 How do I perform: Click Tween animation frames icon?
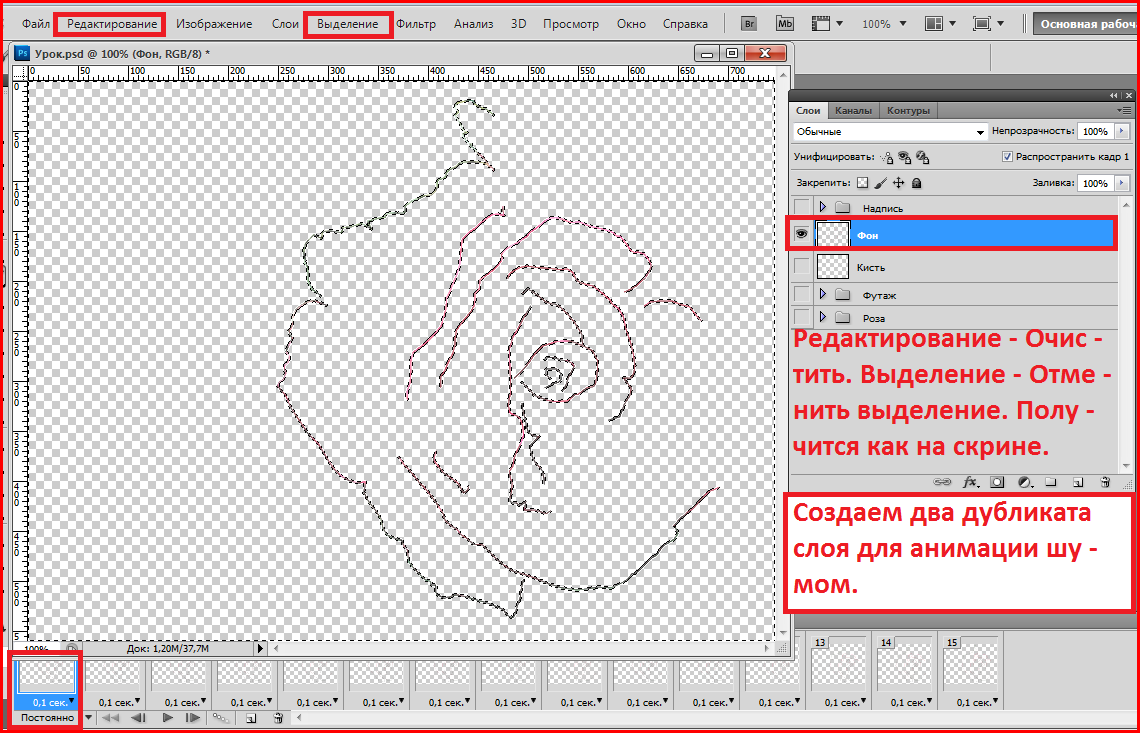pos(222,718)
